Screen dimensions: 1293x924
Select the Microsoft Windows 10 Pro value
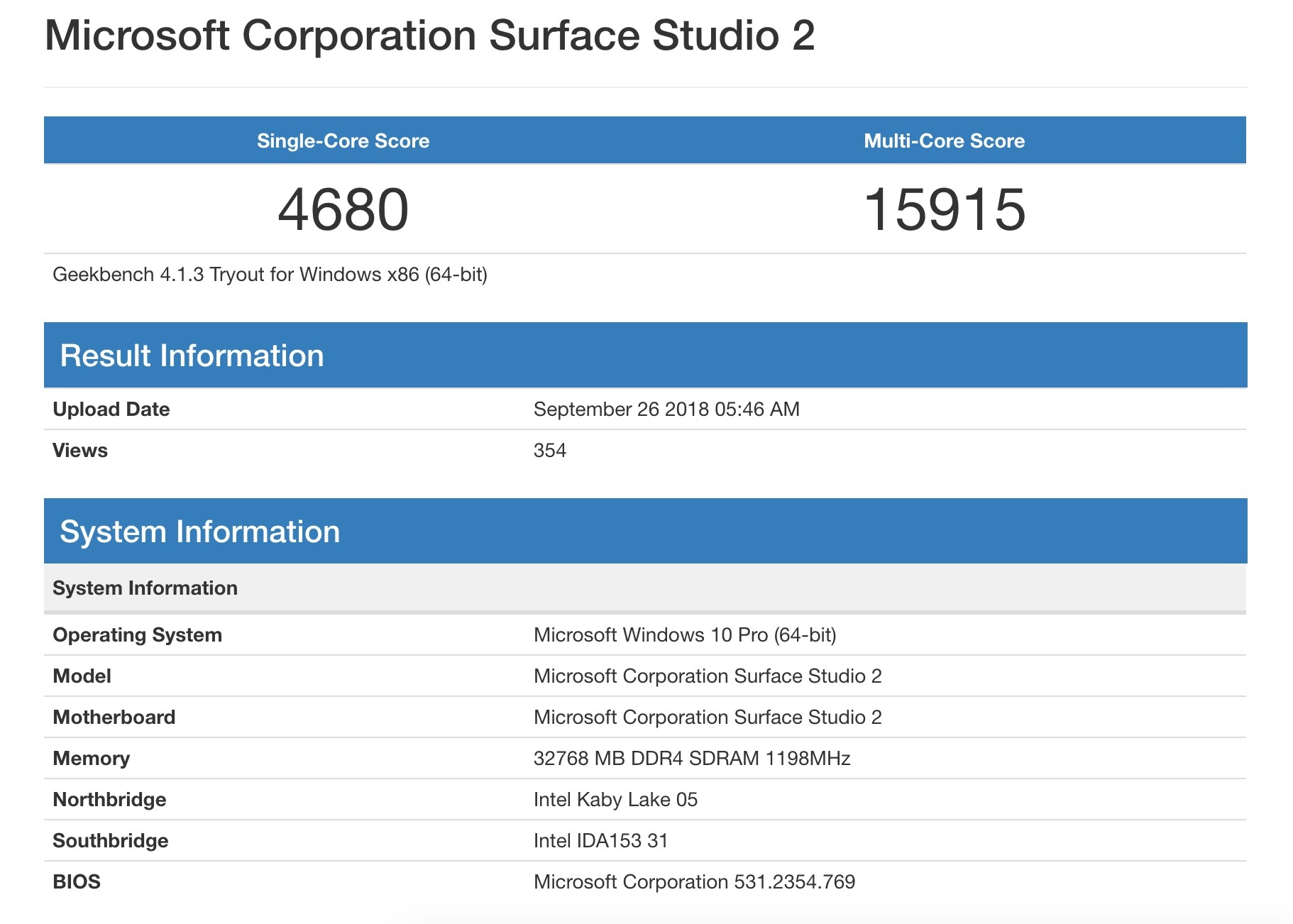pyautogui.click(x=684, y=635)
